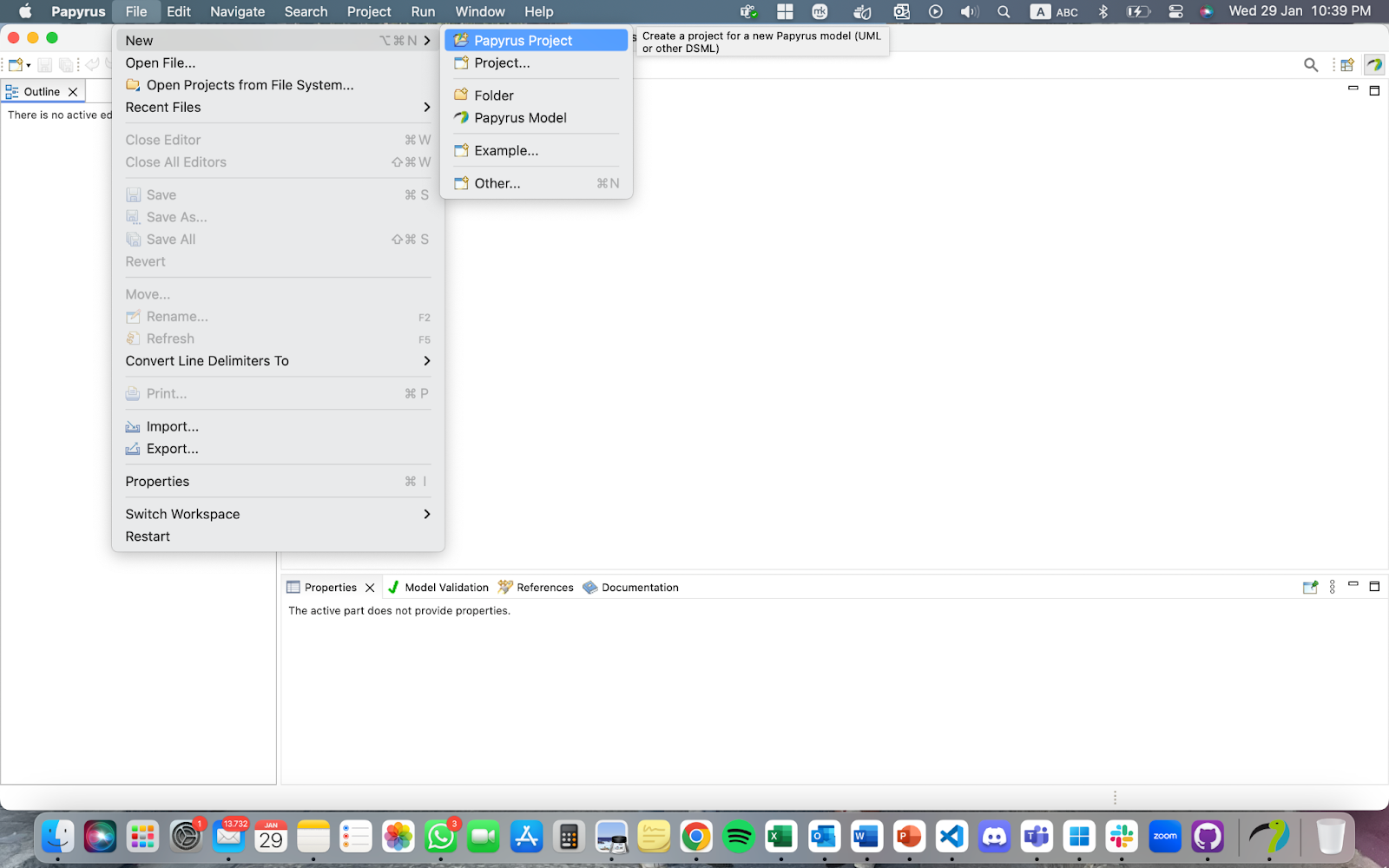
Task: Launch Papyrus from the macOS dock
Action: click(1268, 838)
